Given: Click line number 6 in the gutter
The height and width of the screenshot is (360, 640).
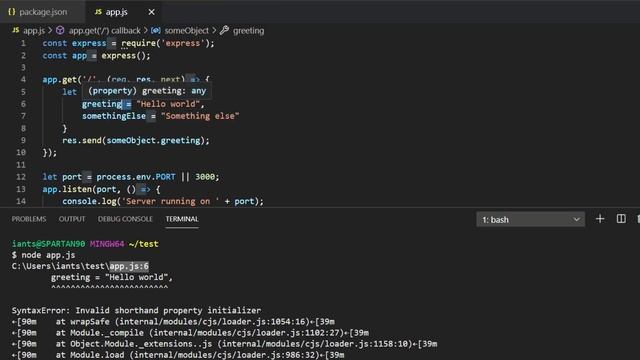Looking at the screenshot, I should 23,104.
